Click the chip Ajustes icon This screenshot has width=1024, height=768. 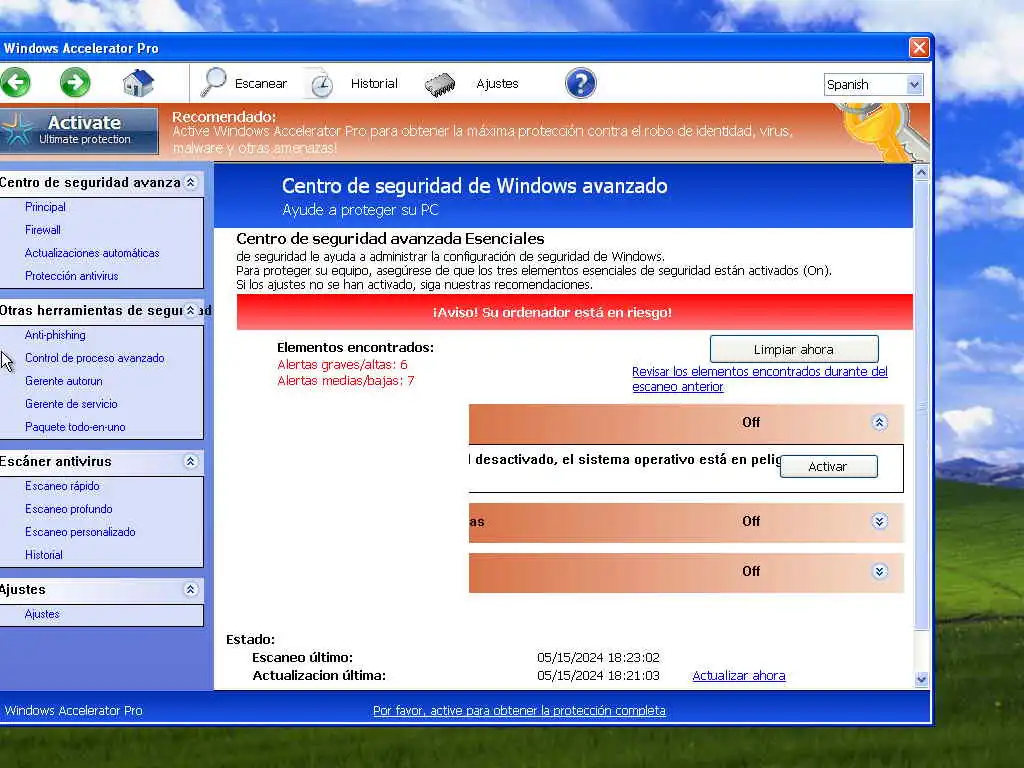[440, 84]
